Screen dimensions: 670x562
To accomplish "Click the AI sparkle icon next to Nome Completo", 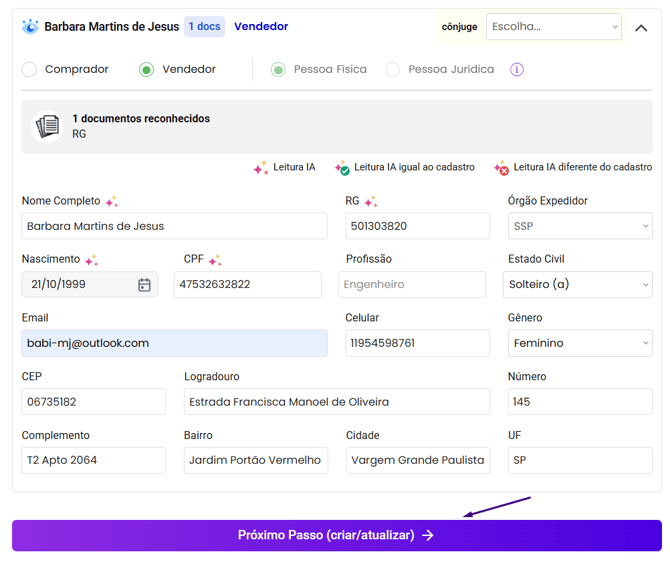I will point(112,202).
